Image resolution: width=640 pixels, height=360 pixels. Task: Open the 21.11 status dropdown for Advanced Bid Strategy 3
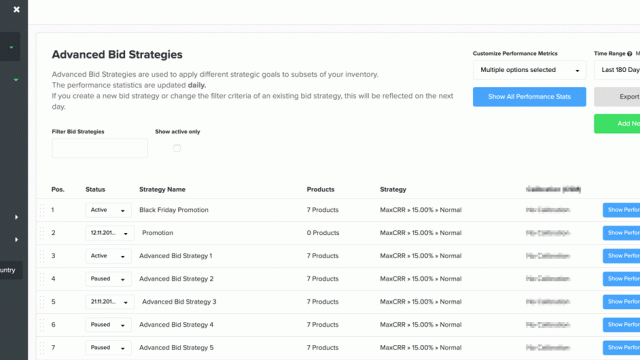pyautogui.click(x=110, y=302)
